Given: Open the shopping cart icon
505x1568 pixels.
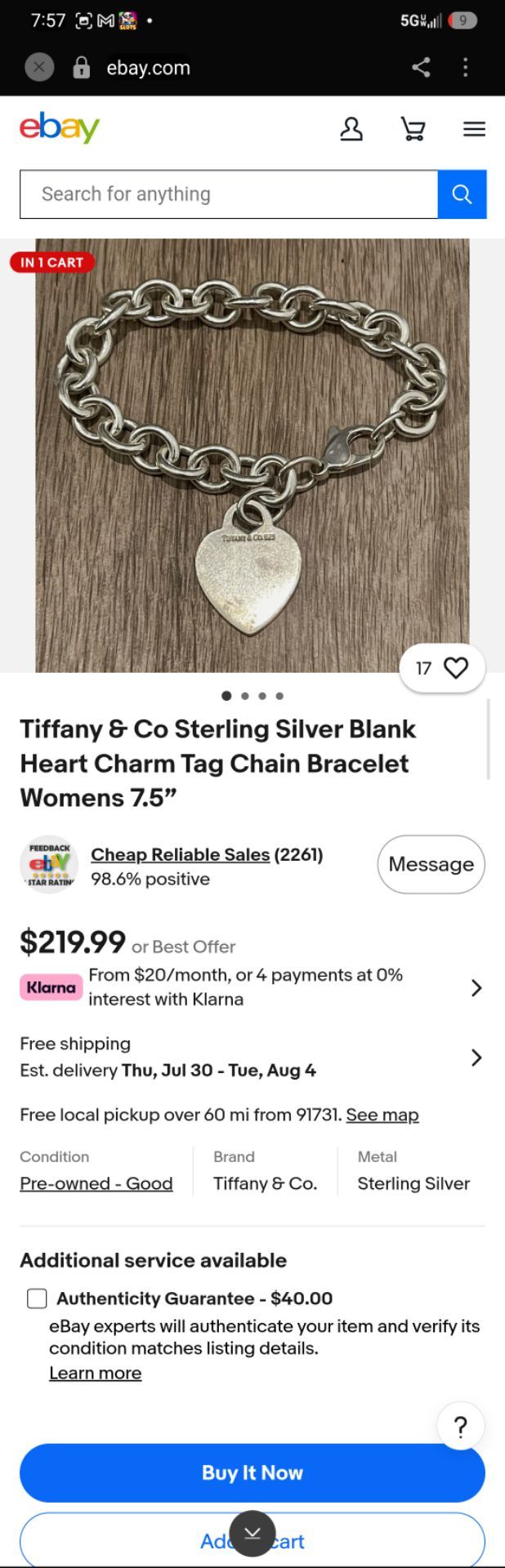Looking at the screenshot, I should coord(413,129).
